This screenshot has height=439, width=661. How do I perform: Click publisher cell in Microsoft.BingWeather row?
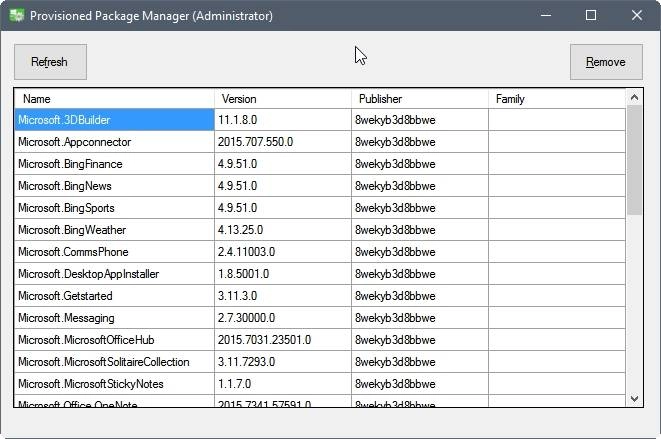pos(420,230)
